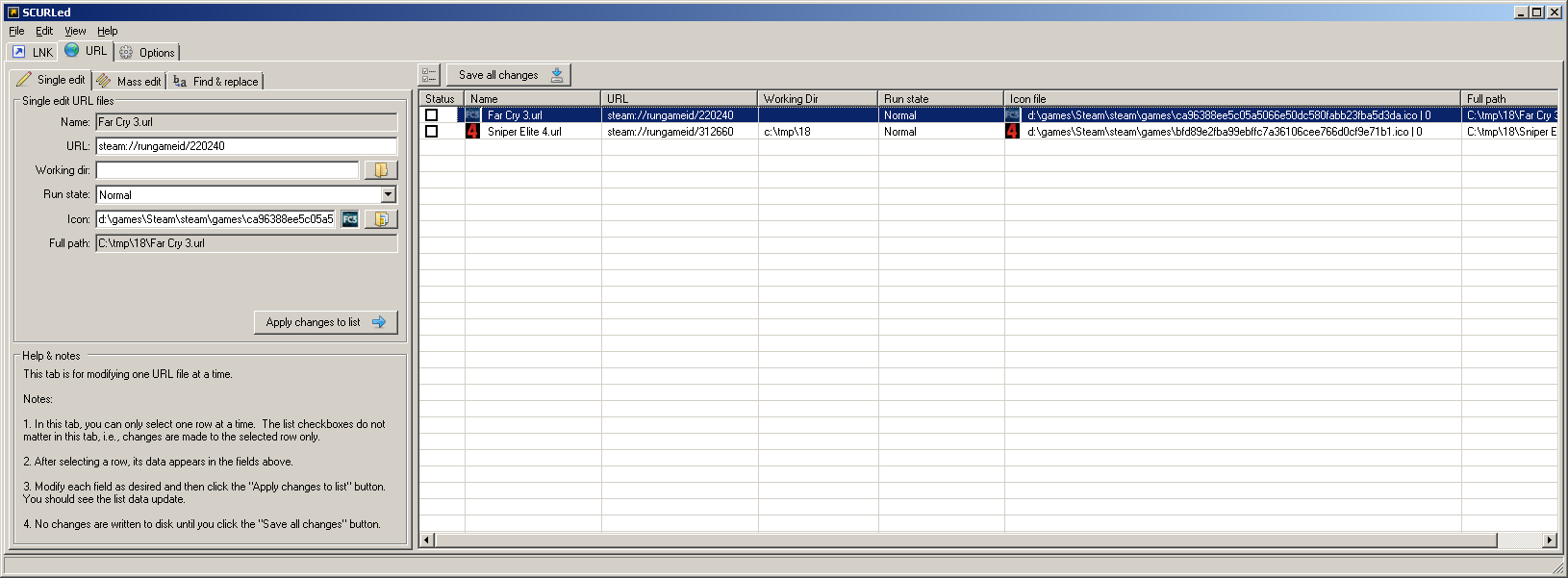The width and height of the screenshot is (1568, 578).
Task: Sort by Working Dir column header
Action: click(x=818, y=98)
